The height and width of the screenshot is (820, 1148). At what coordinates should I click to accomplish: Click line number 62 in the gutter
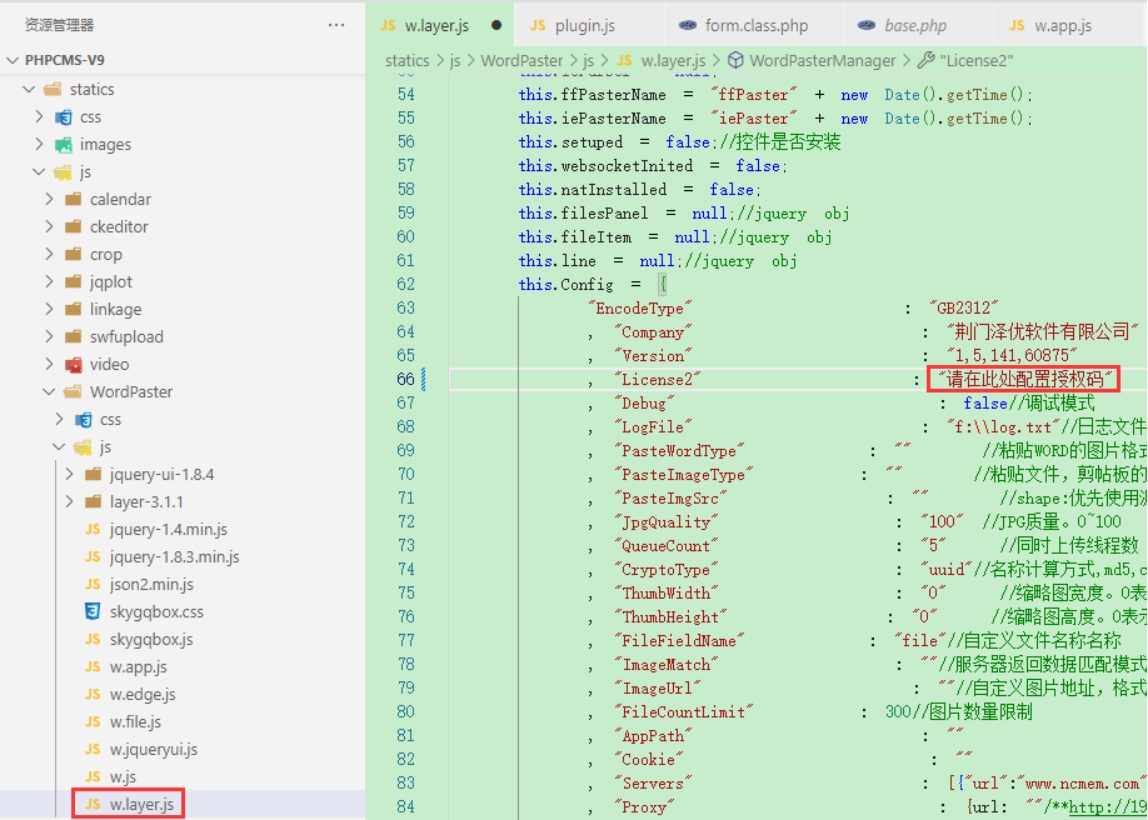pos(405,284)
